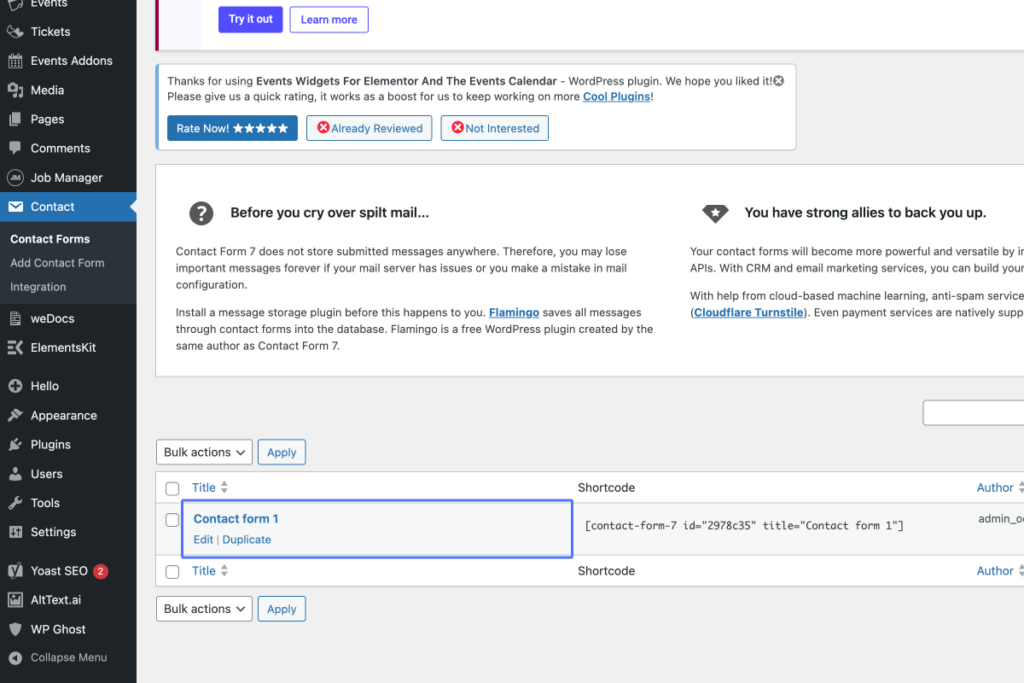This screenshot has height=683, width=1024.
Task: Click the Plugins plug icon
Action: [15, 445]
